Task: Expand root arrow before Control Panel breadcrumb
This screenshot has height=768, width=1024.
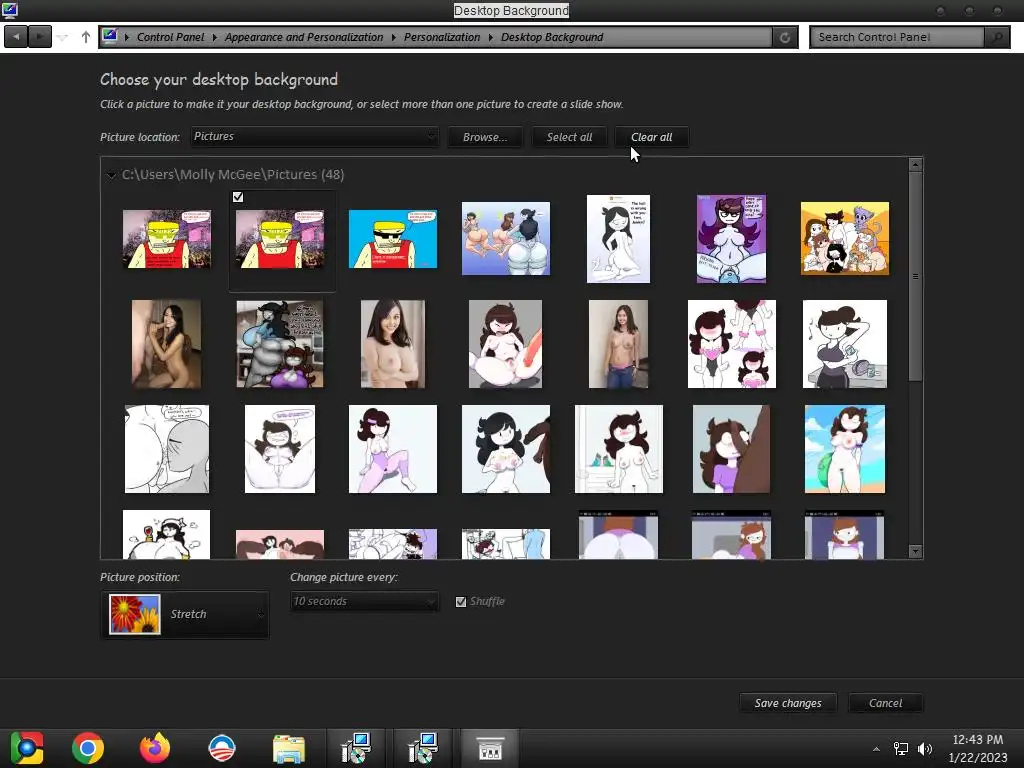Action: click(127, 37)
